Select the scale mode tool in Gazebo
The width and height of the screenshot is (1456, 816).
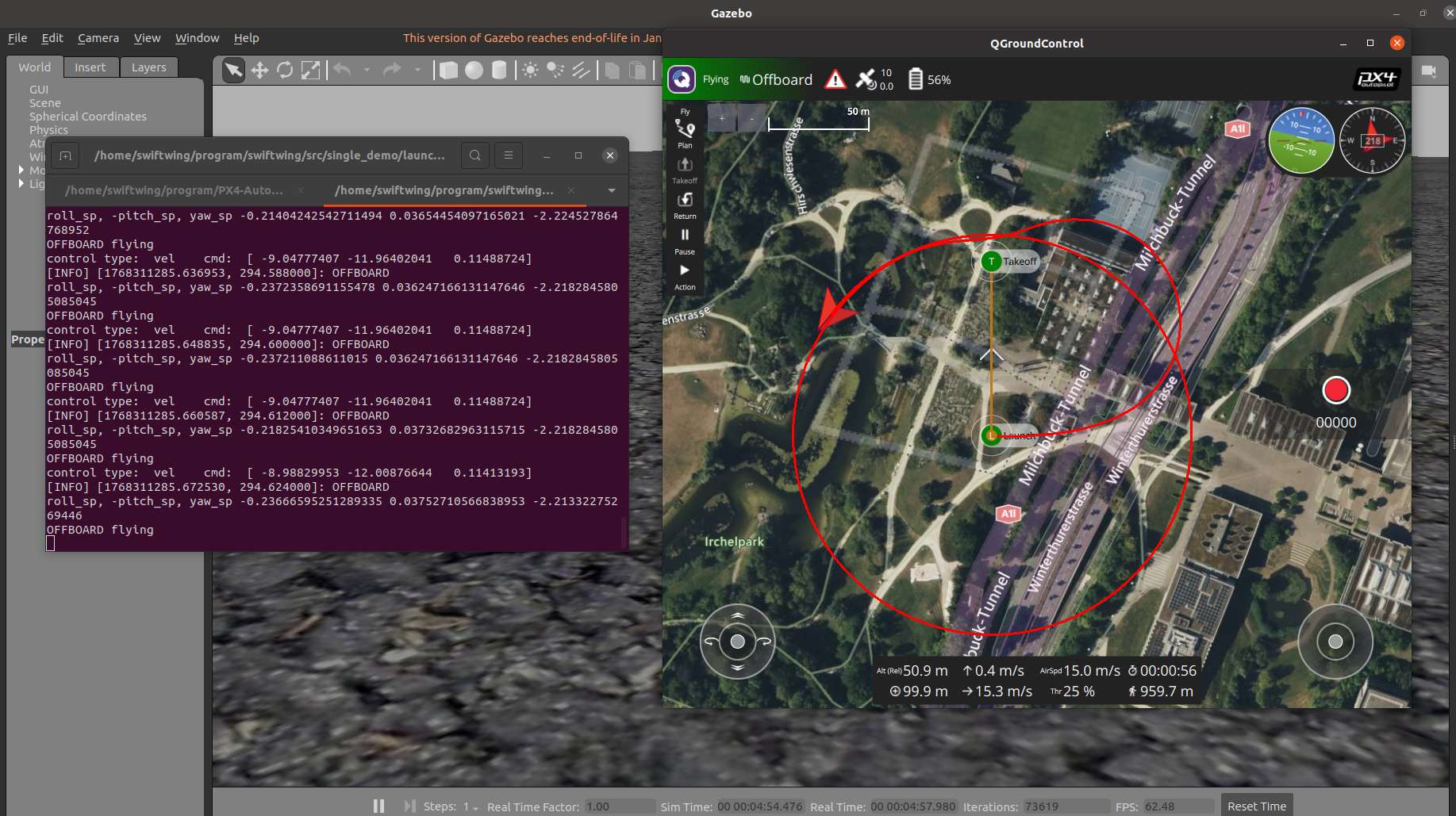coord(310,71)
